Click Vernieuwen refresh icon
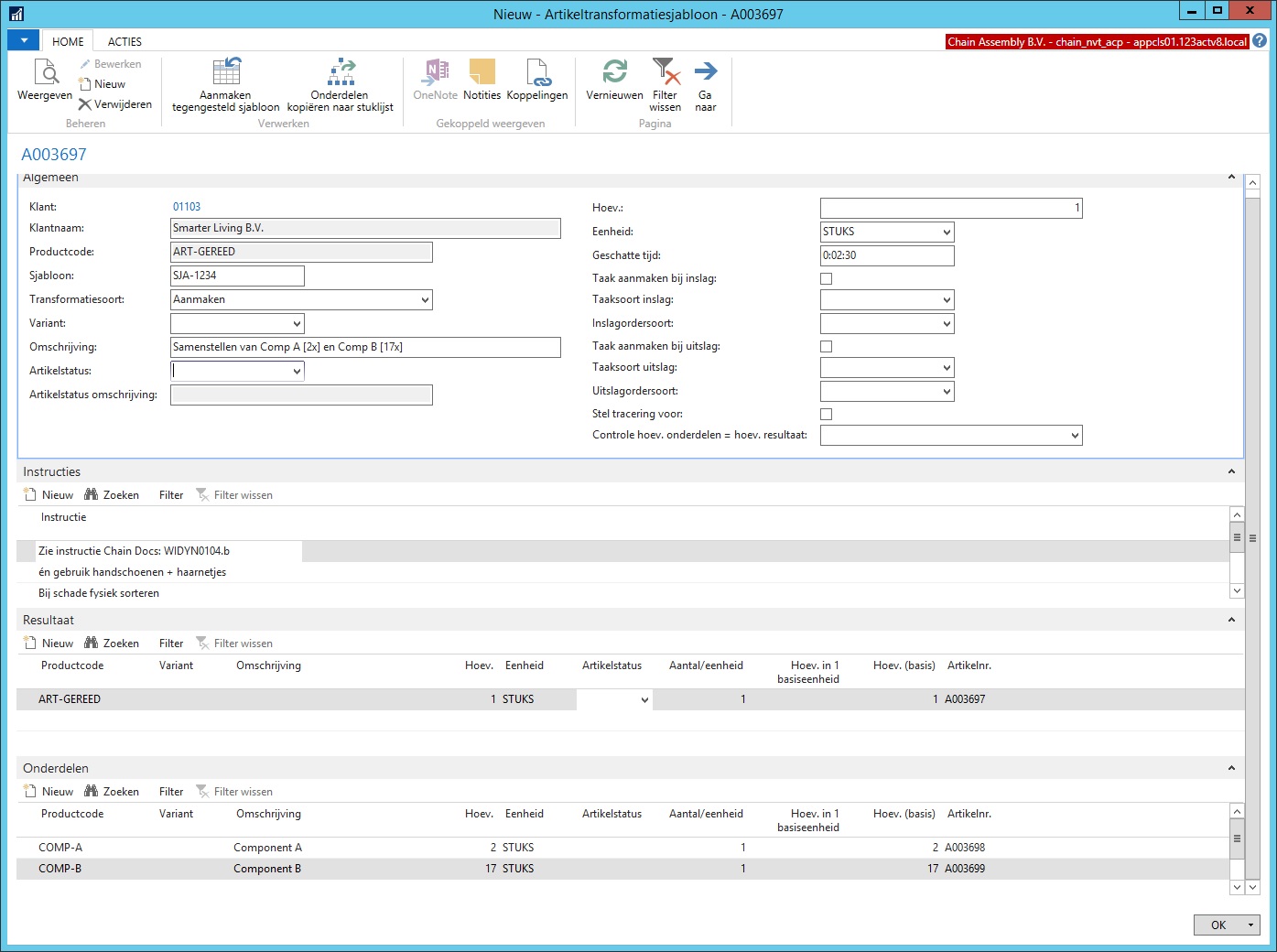The image size is (1277, 952). coord(615,71)
